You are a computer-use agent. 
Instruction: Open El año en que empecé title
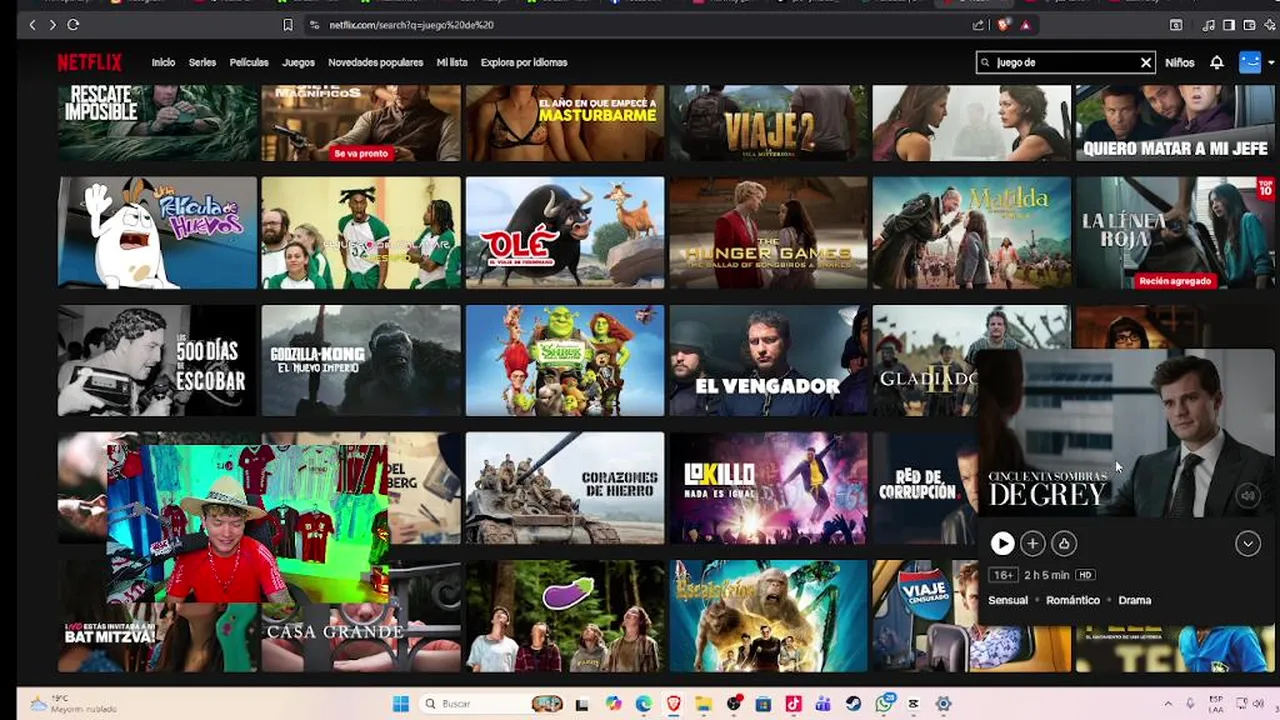pyautogui.click(x=564, y=123)
